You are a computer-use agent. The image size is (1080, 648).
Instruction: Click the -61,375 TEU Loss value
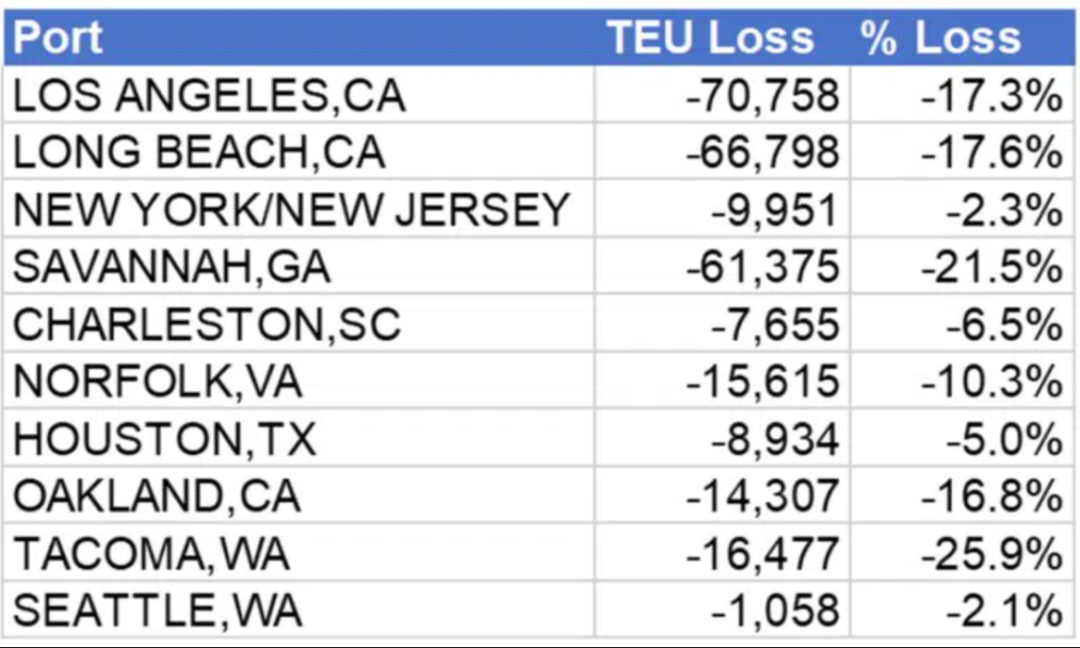pos(762,267)
